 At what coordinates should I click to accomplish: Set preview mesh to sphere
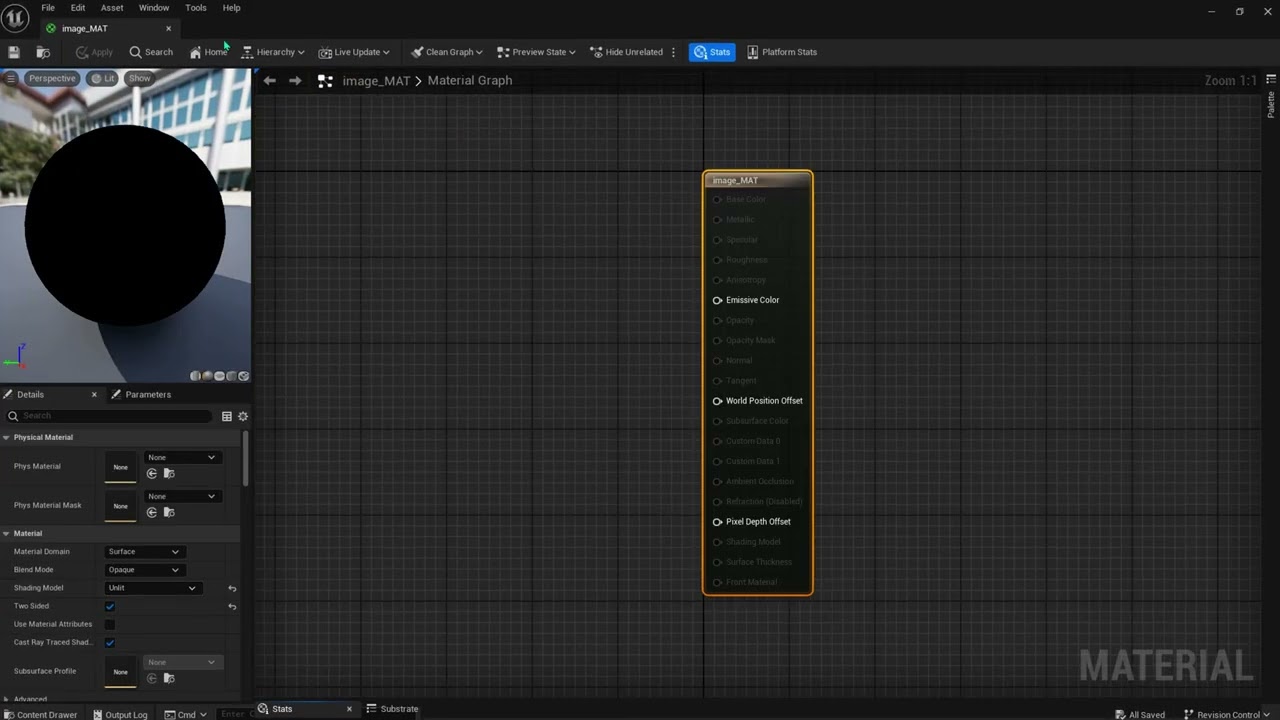(x=208, y=376)
